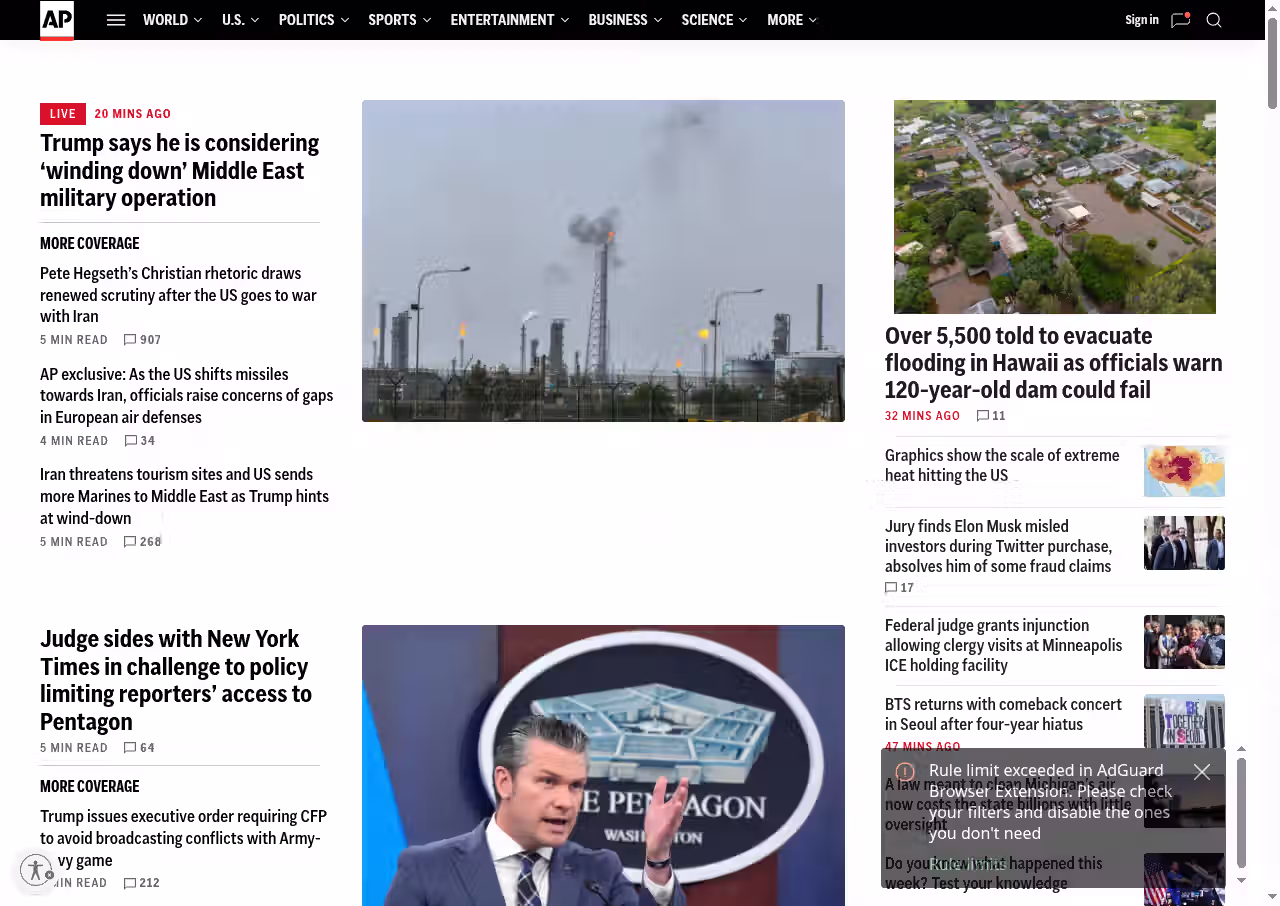The height and width of the screenshot is (906, 1280).
Task: Open the hamburger navigation menu
Action: (x=116, y=20)
